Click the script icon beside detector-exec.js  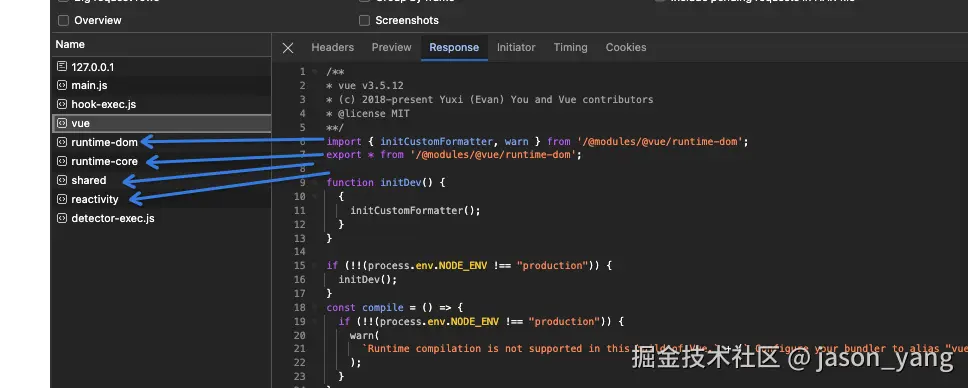point(62,218)
